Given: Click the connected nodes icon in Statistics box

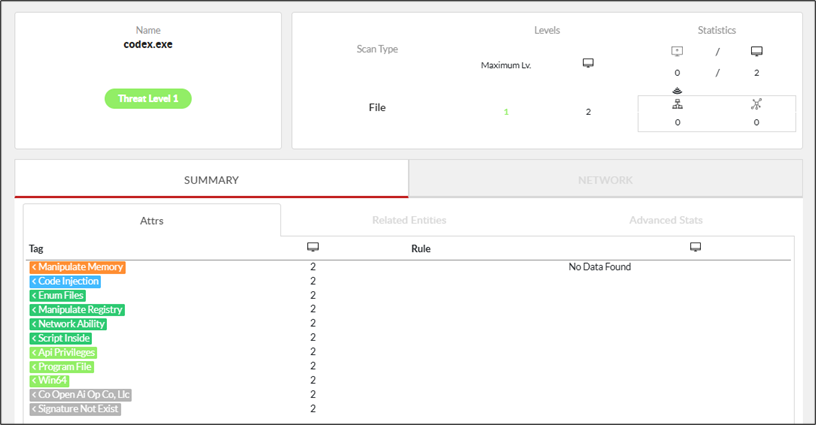Looking at the screenshot, I should point(756,104).
